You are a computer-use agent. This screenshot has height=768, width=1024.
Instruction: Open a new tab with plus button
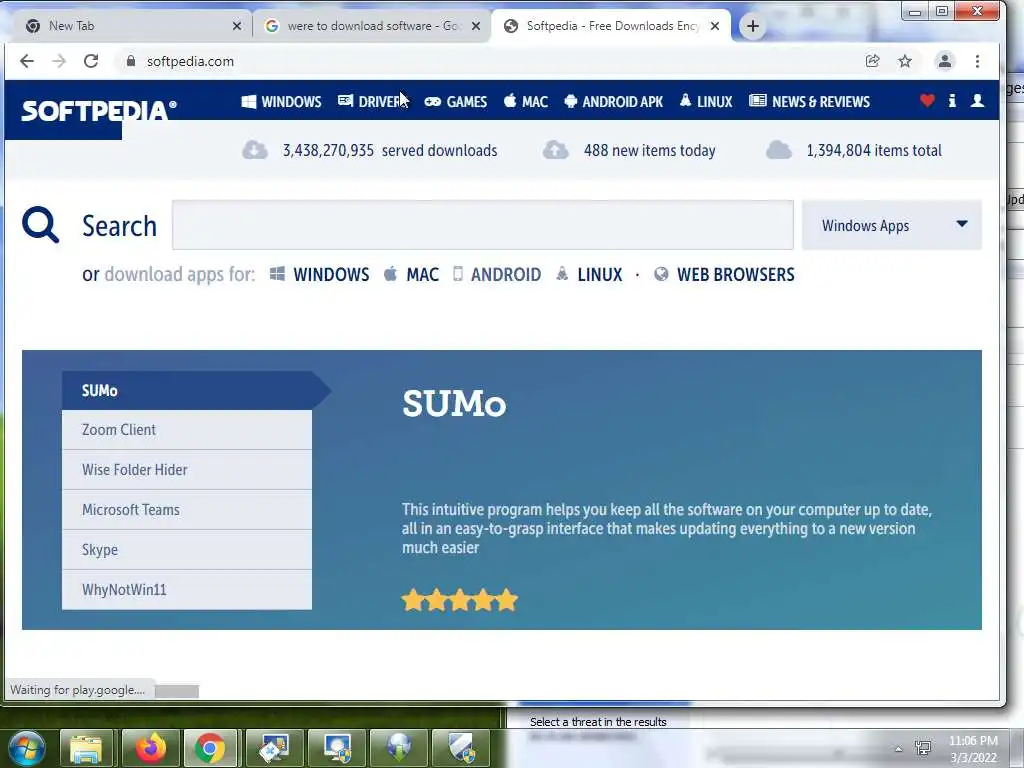[752, 26]
